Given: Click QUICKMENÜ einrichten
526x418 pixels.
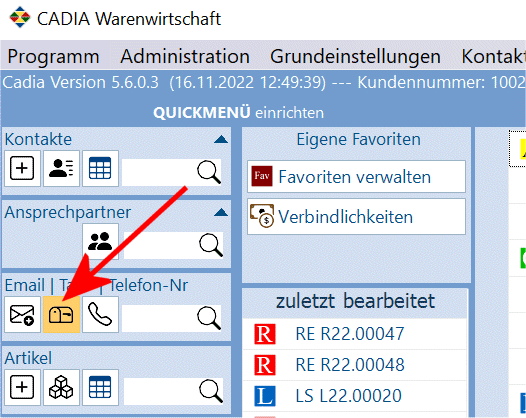Looking at the screenshot, I should click(239, 113).
